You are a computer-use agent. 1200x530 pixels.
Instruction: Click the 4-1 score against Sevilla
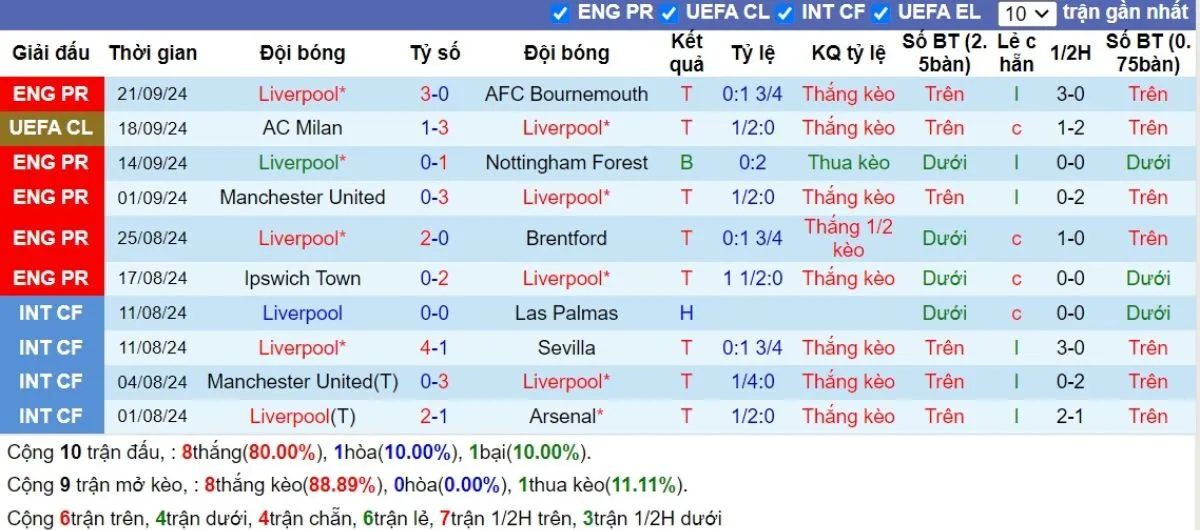tap(434, 348)
